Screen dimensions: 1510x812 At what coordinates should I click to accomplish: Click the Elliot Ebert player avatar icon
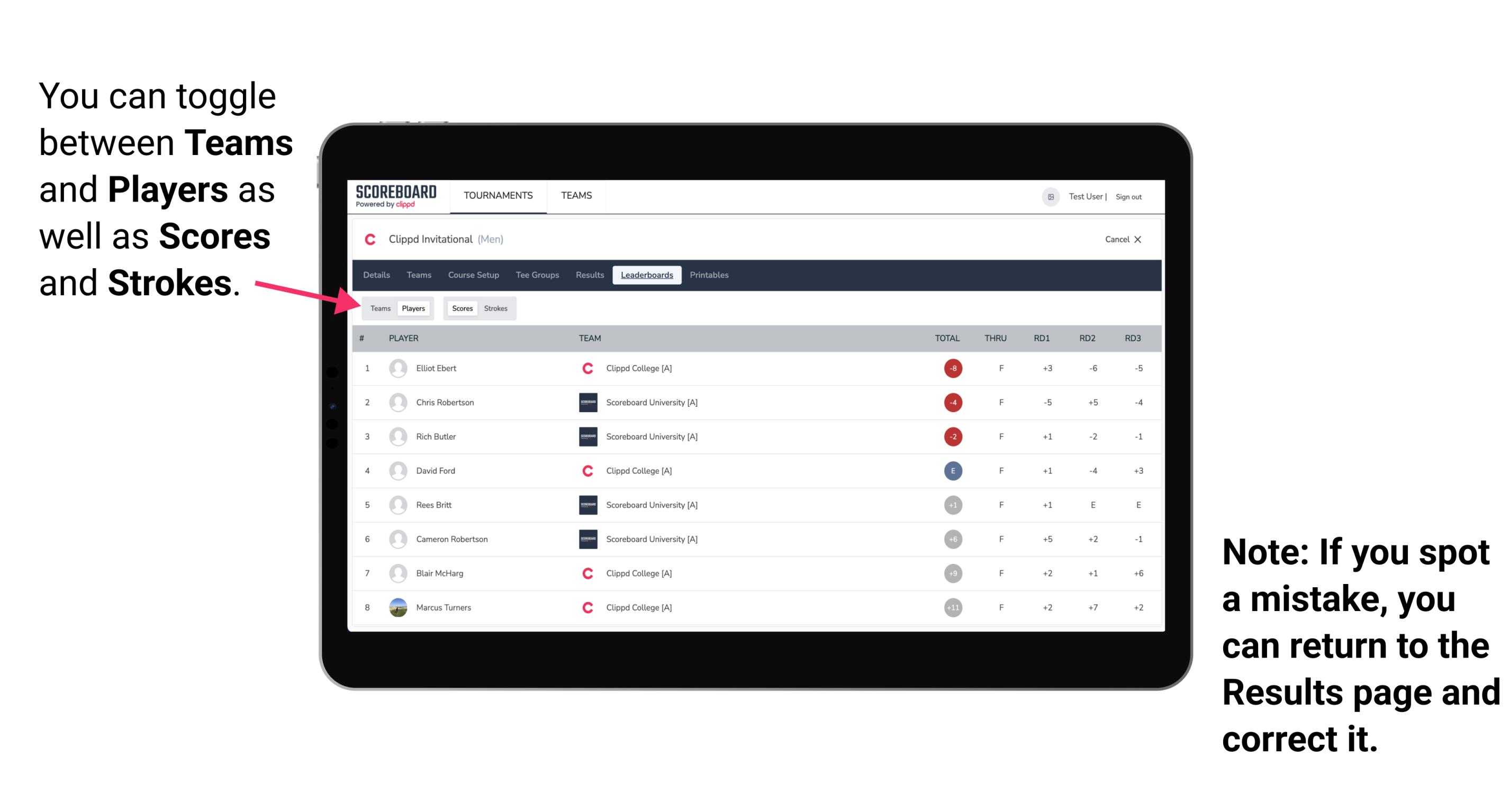click(x=397, y=368)
